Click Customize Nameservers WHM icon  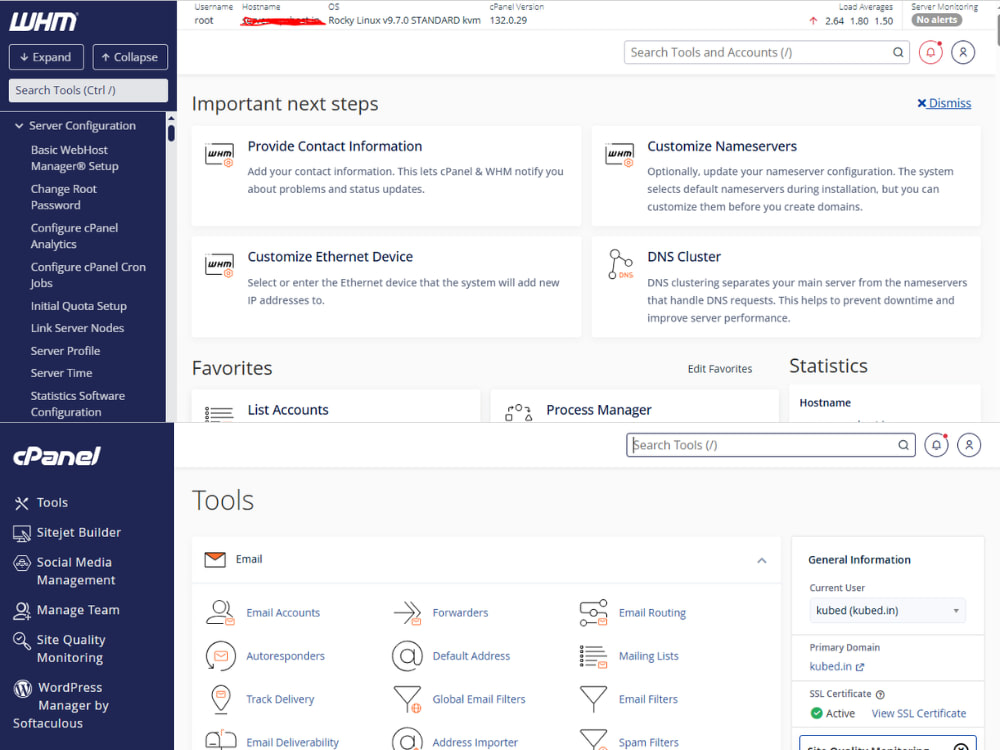coord(619,155)
